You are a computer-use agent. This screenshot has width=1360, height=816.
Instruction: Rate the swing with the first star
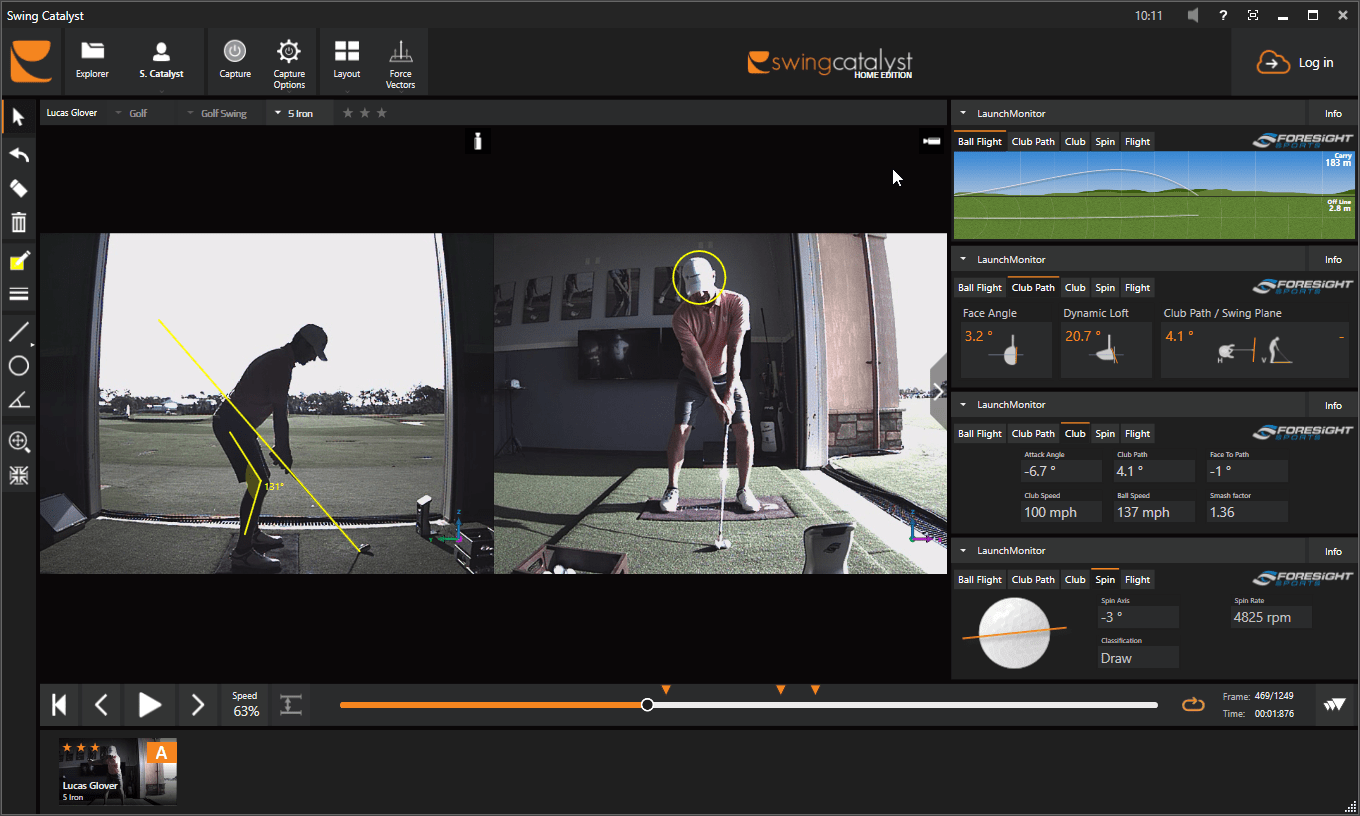point(348,112)
